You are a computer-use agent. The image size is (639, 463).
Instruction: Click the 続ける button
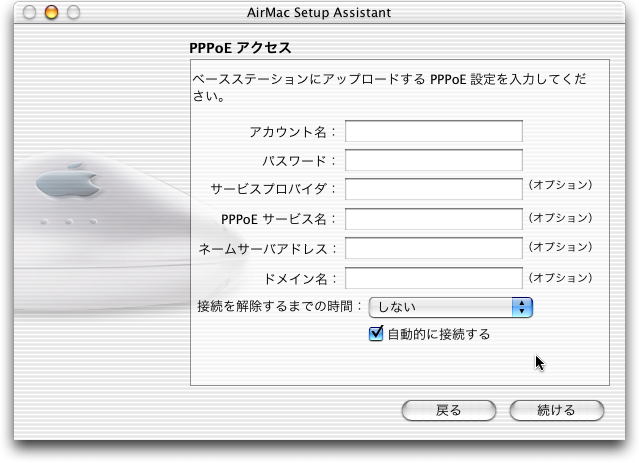click(556, 410)
